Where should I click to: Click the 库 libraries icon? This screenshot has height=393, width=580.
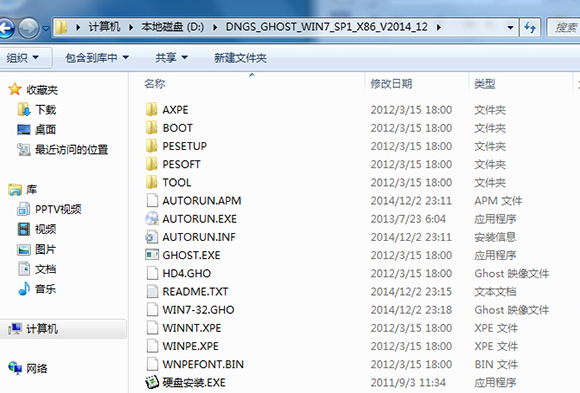click(x=15, y=189)
